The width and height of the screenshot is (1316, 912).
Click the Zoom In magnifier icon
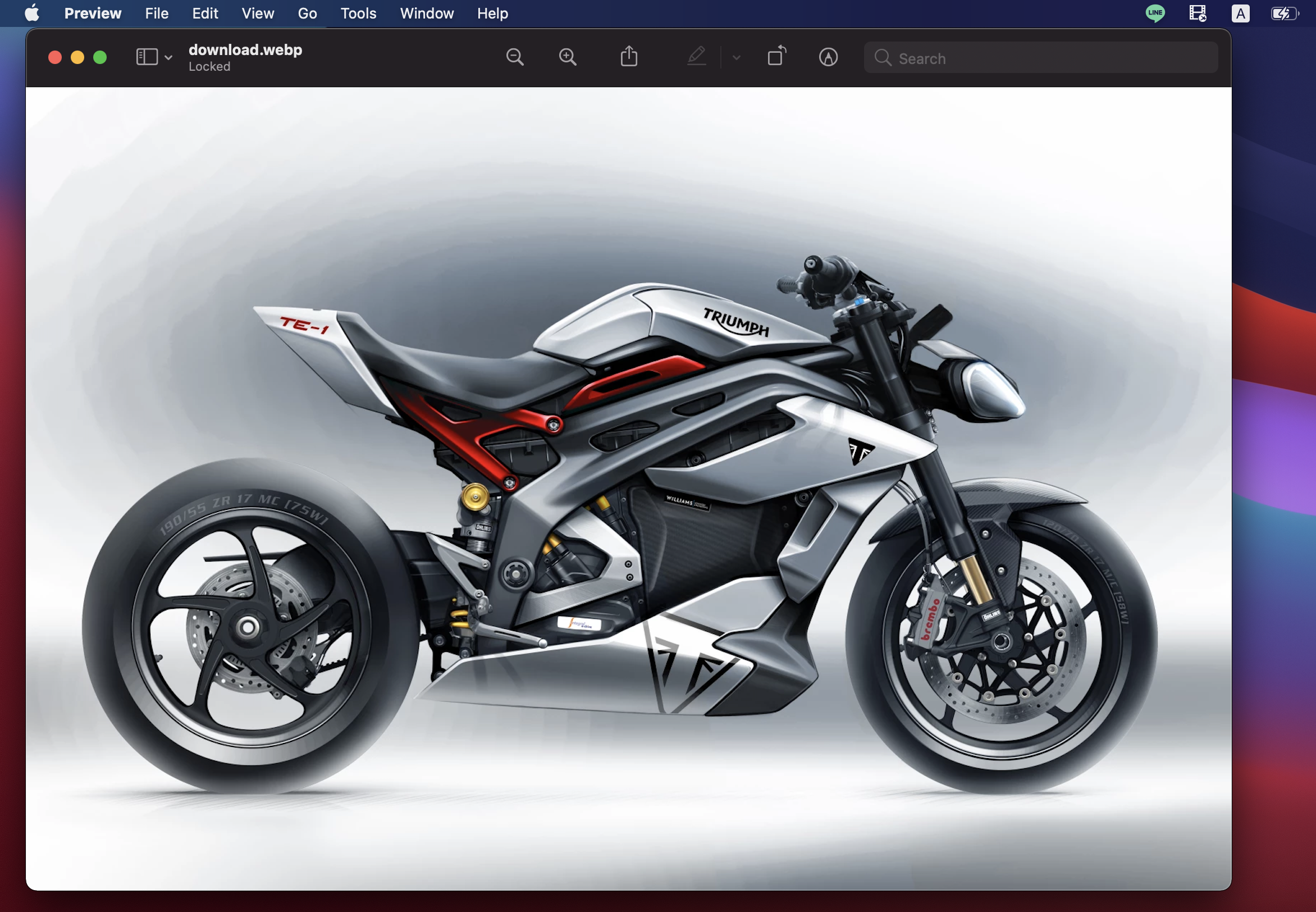(x=567, y=57)
